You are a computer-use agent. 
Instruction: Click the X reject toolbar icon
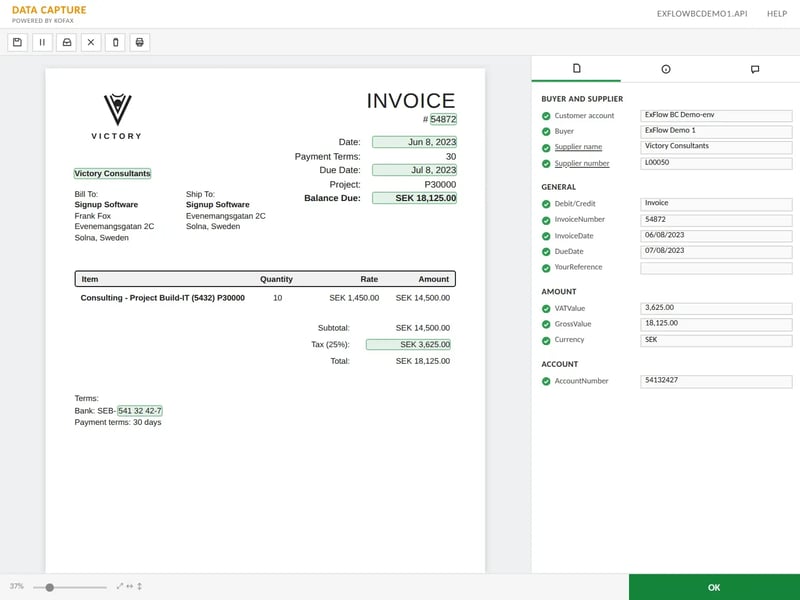[91, 42]
